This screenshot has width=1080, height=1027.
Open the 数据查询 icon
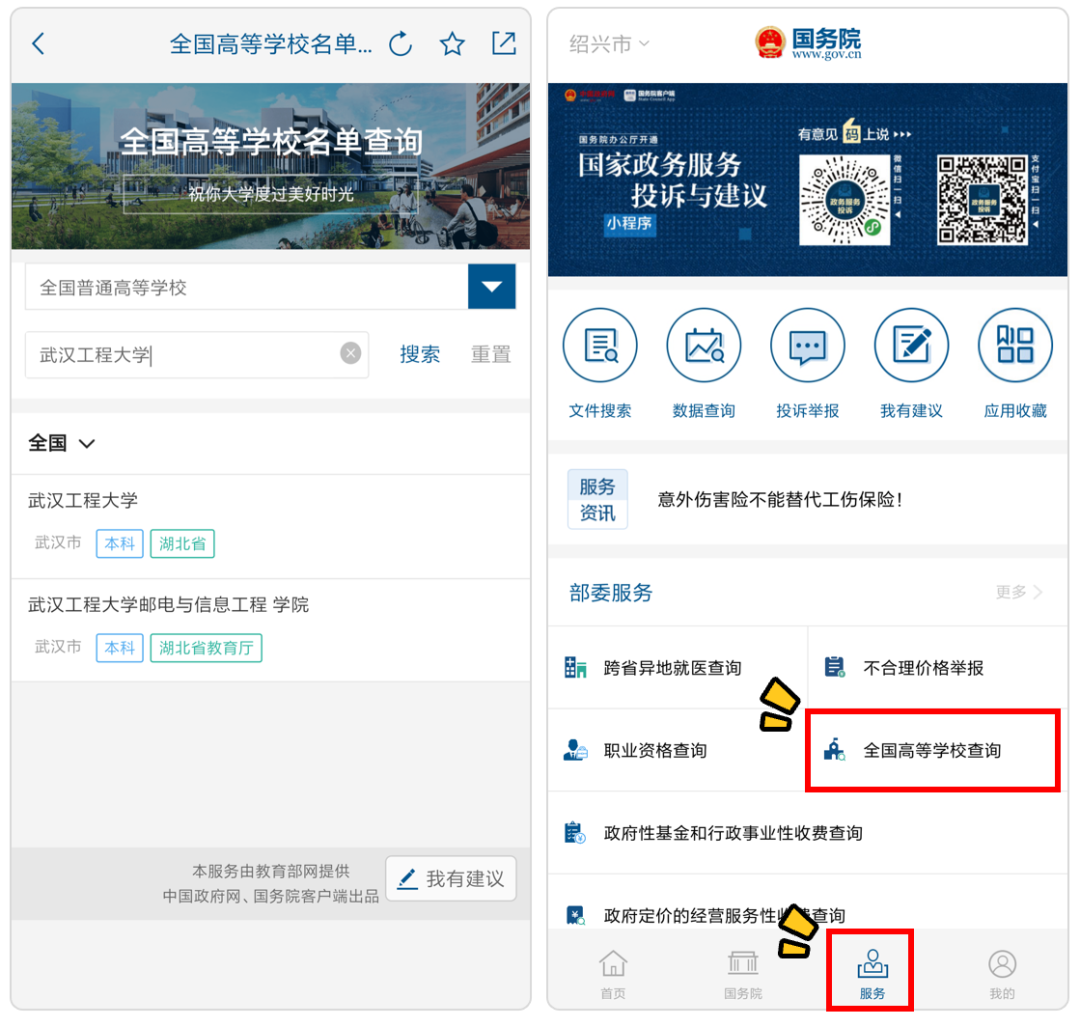[704, 345]
